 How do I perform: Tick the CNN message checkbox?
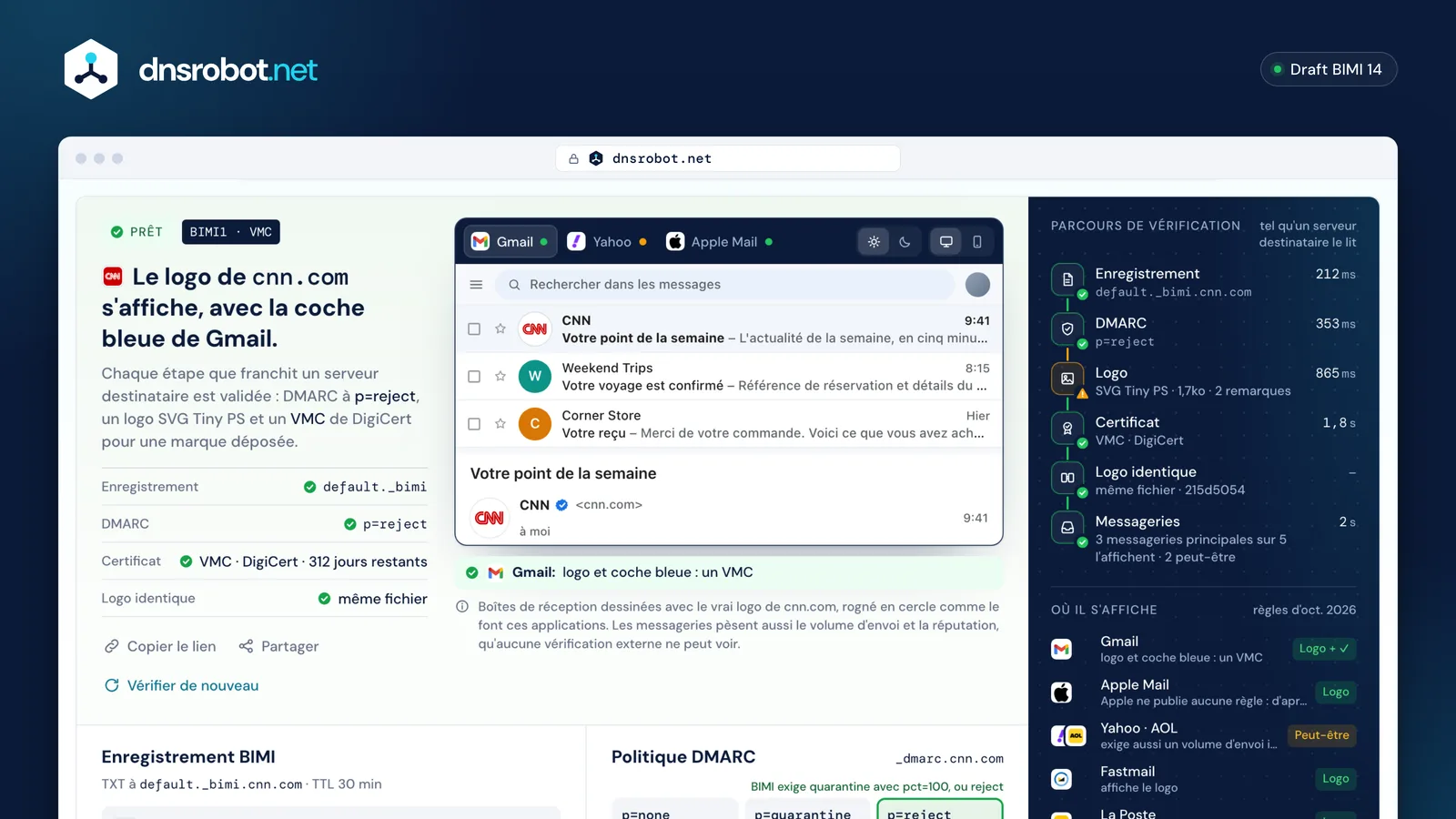click(x=474, y=329)
